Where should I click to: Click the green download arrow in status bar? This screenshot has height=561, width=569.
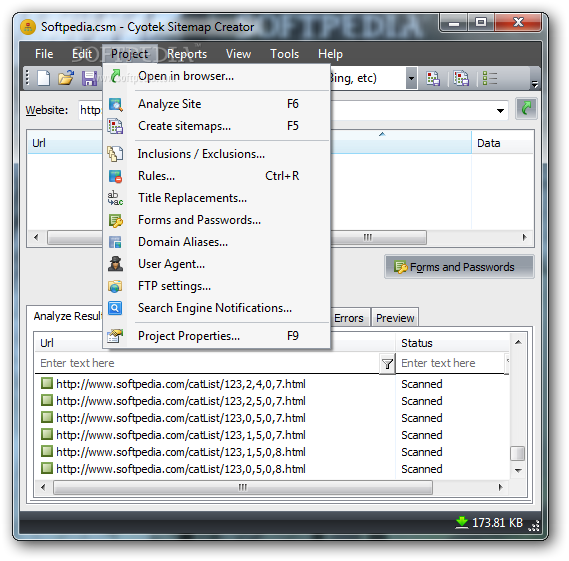pos(462,522)
